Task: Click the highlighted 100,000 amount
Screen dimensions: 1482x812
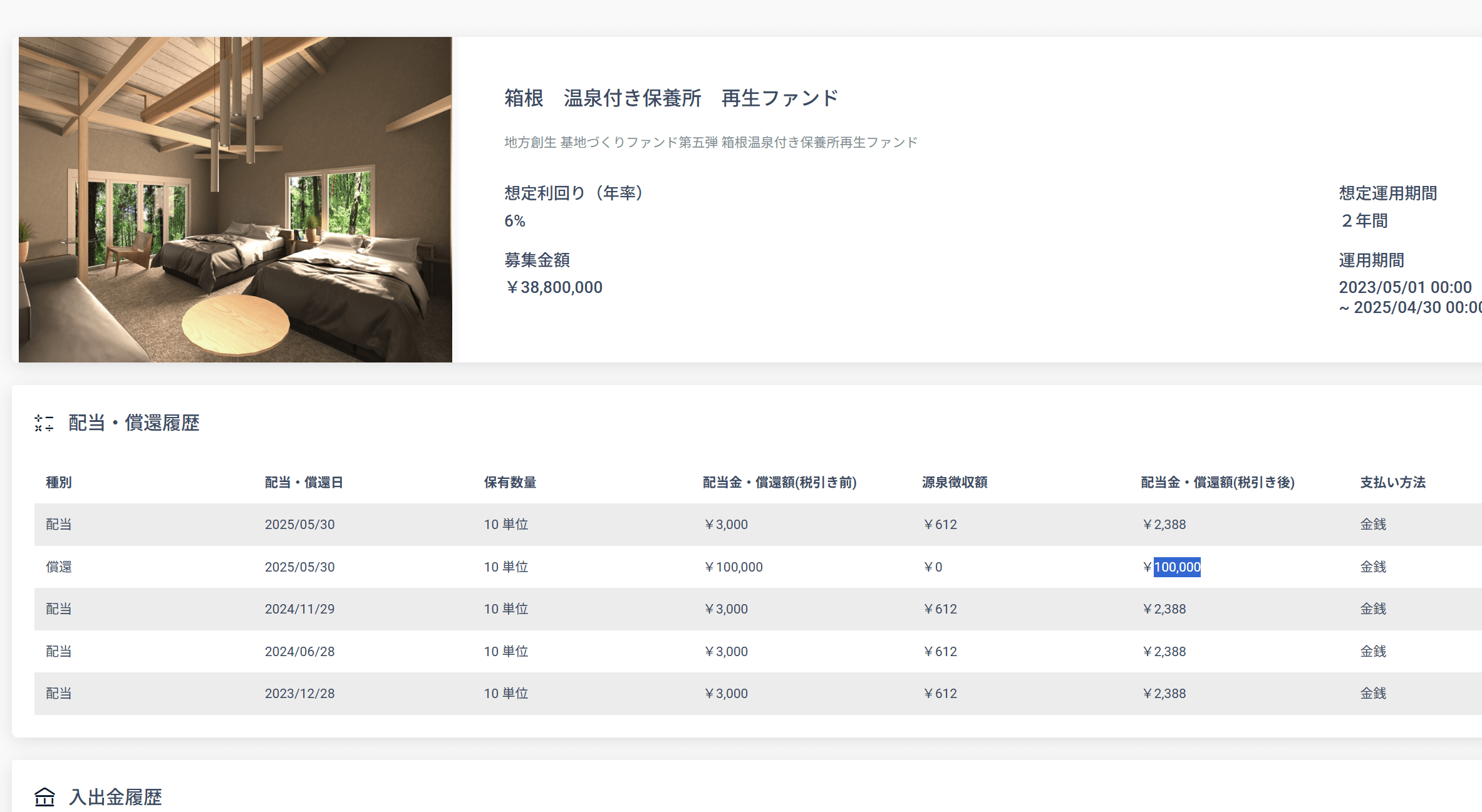Action: (x=1177, y=567)
